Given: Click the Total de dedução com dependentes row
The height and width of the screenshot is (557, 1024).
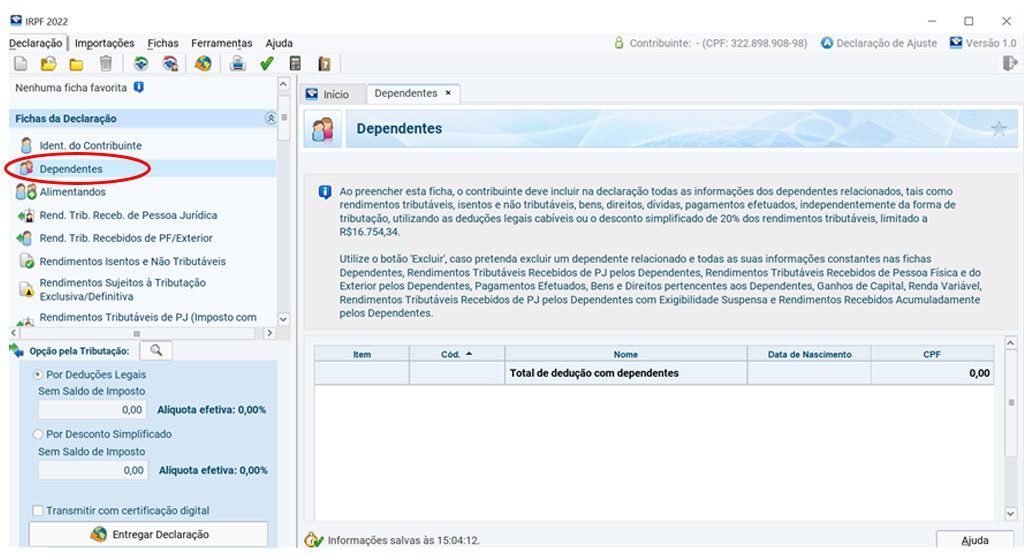Looking at the screenshot, I should (654, 373).
